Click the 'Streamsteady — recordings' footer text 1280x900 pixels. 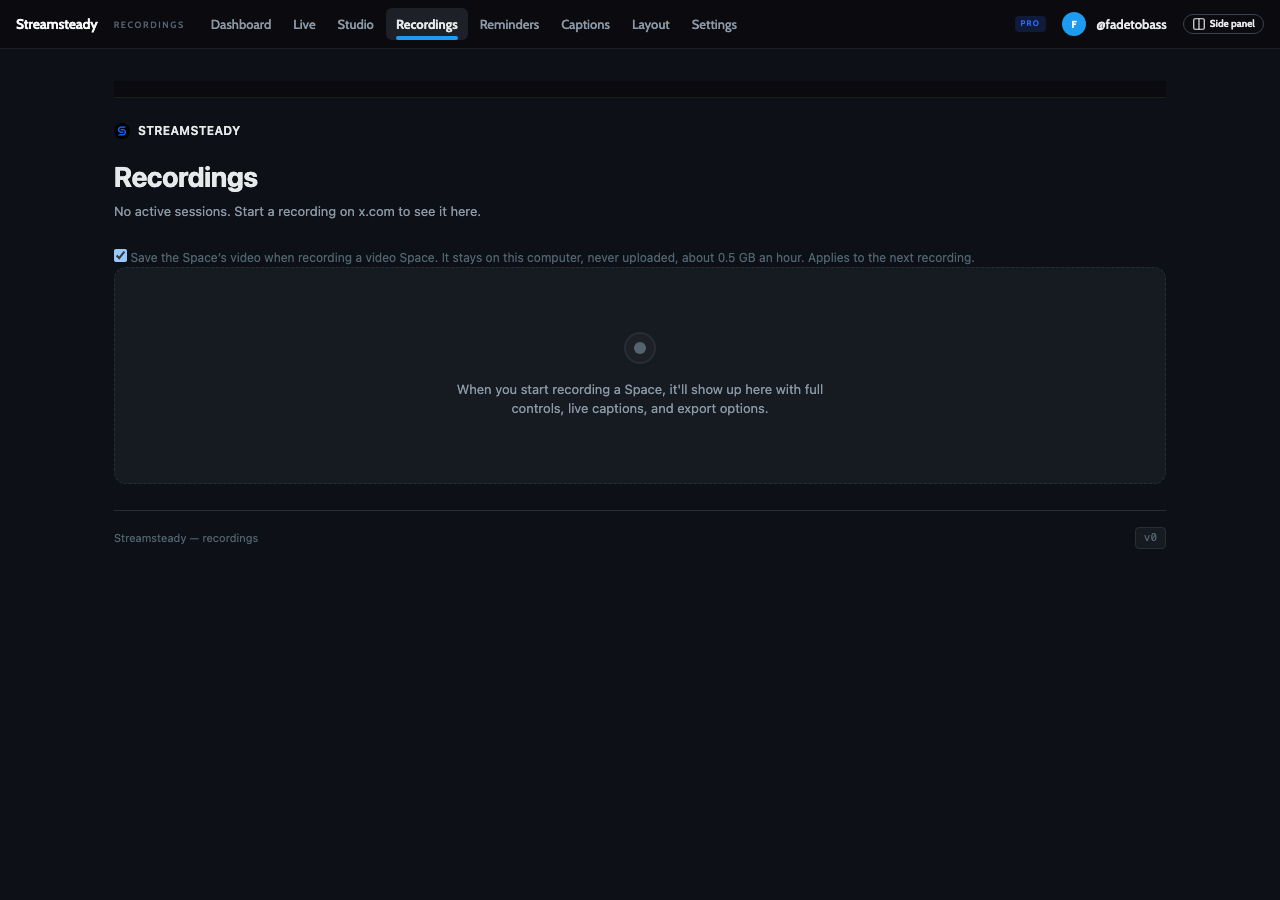click(186, 538)
